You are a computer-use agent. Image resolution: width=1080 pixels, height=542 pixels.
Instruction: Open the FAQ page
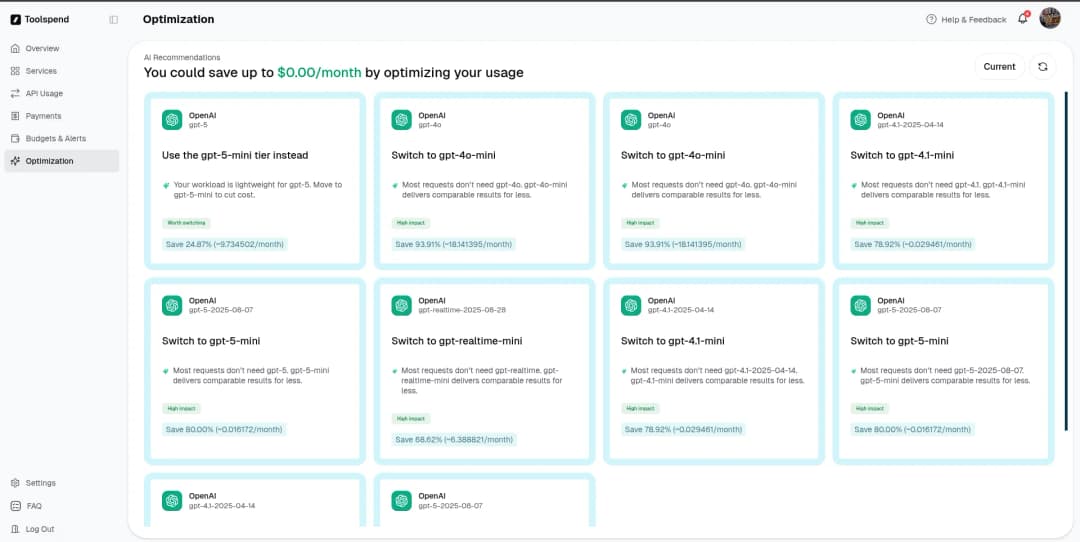[34, 506]
